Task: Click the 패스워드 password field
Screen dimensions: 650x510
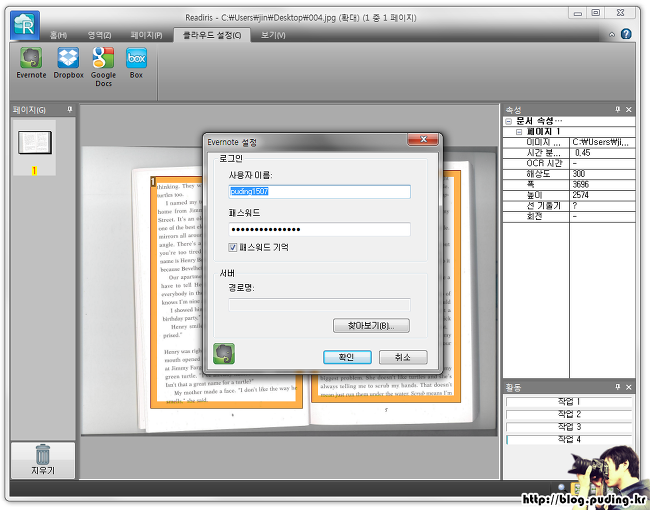Action: [x=319, y=229]
